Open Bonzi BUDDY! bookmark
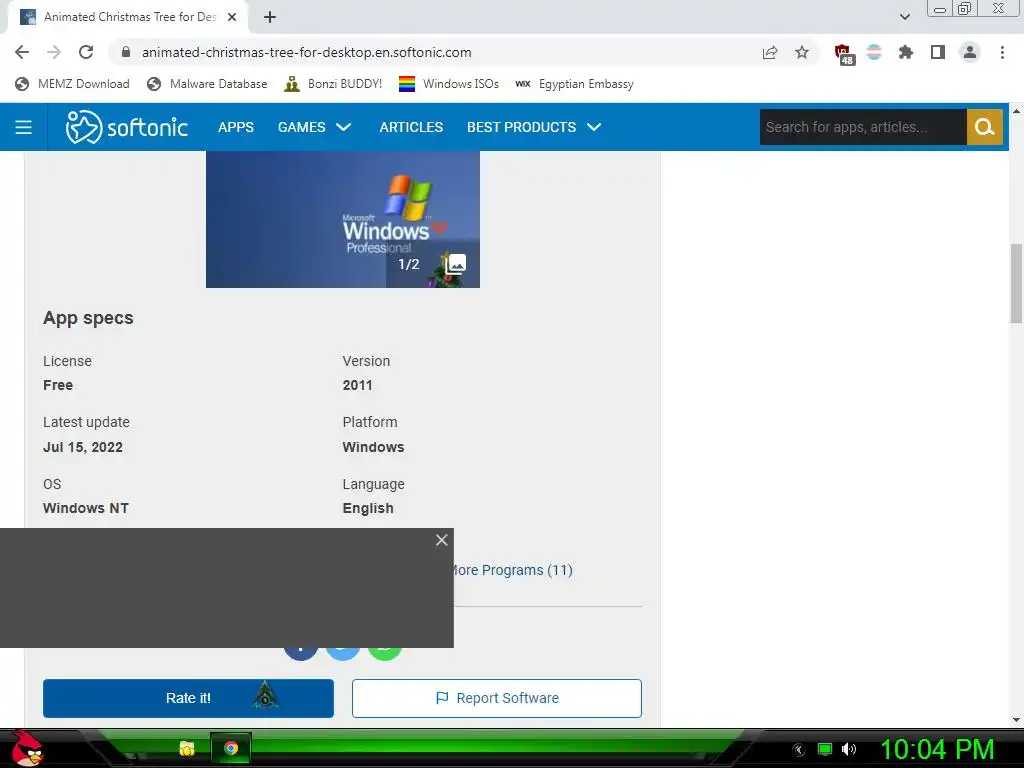 (333, 84)
